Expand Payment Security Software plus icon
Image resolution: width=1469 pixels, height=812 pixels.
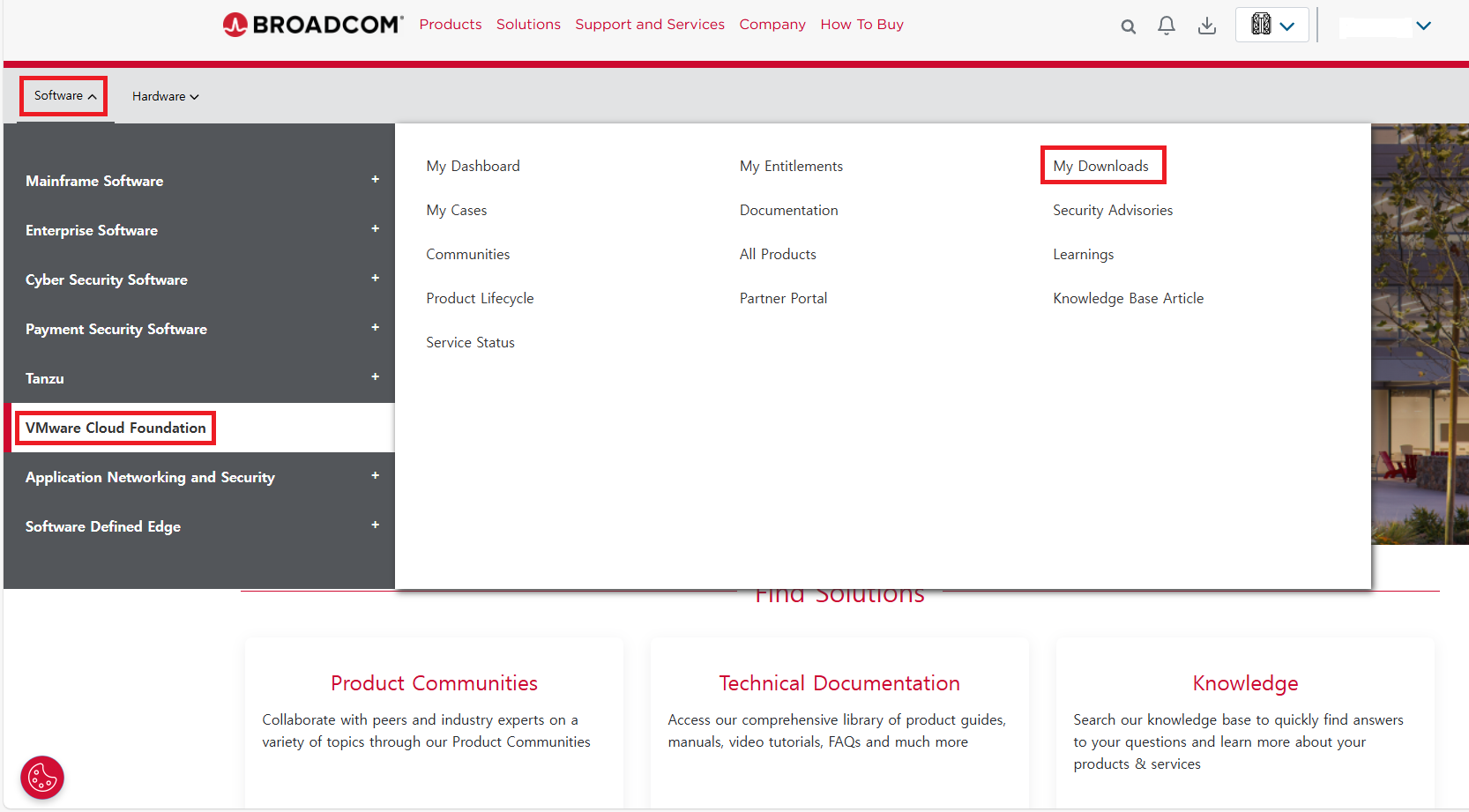[375, 328]
